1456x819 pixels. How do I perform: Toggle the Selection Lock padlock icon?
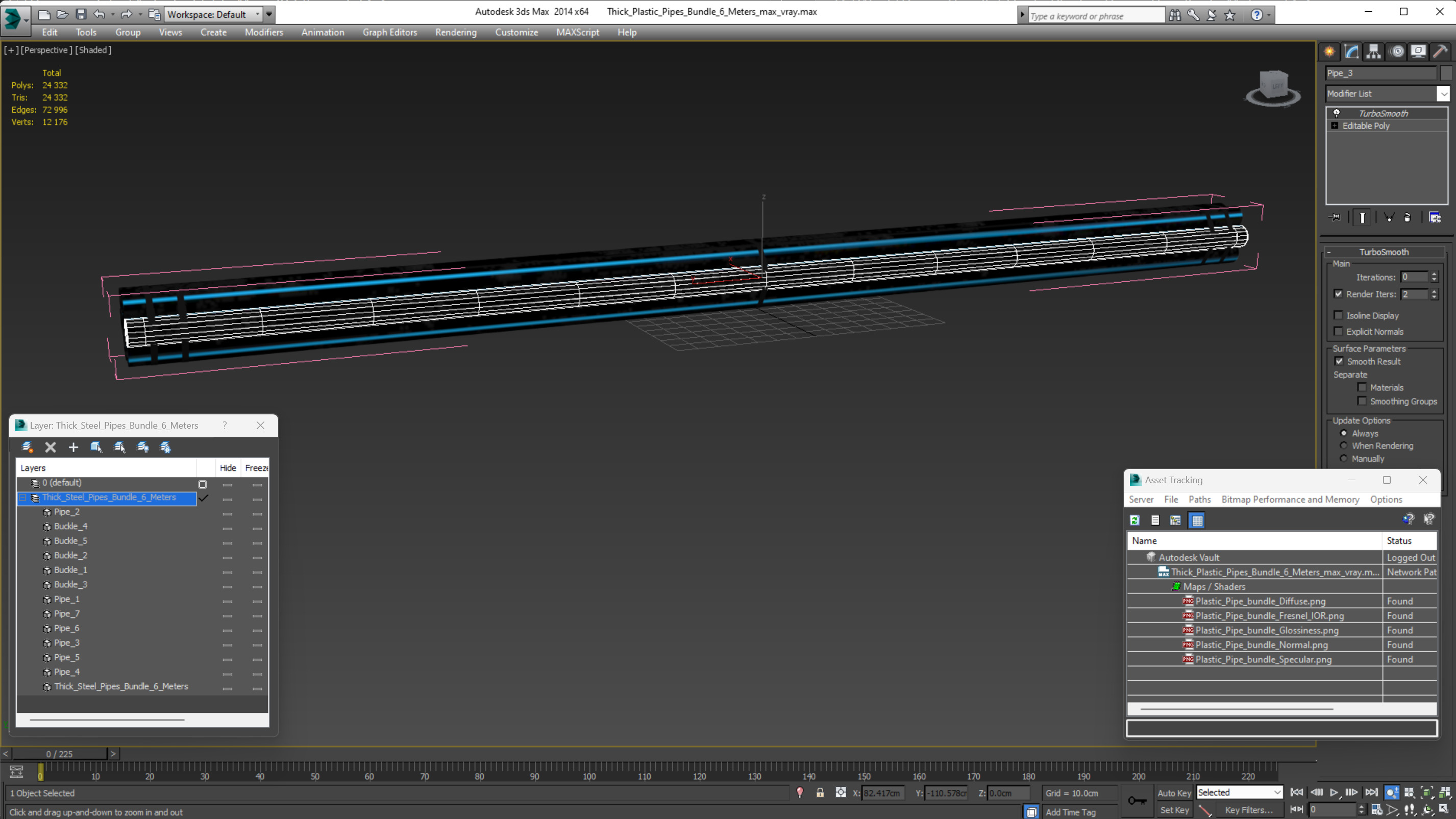[x=820, y=792]
